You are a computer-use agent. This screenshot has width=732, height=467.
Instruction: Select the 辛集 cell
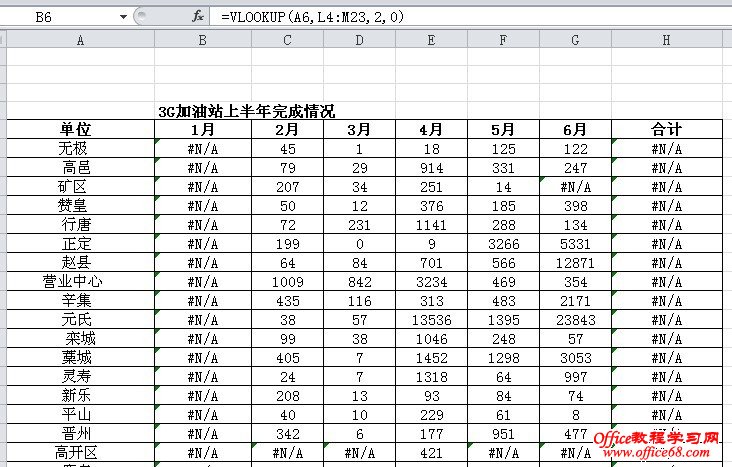click(x=80, y=301)
